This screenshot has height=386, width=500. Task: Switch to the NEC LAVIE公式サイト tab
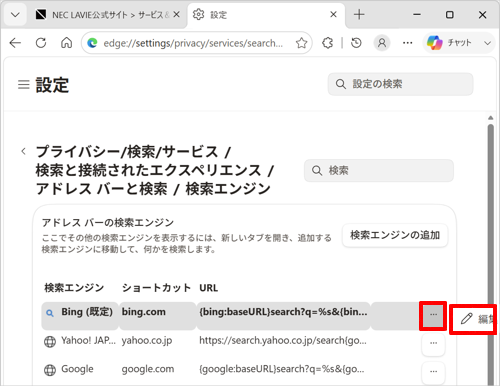108,15
